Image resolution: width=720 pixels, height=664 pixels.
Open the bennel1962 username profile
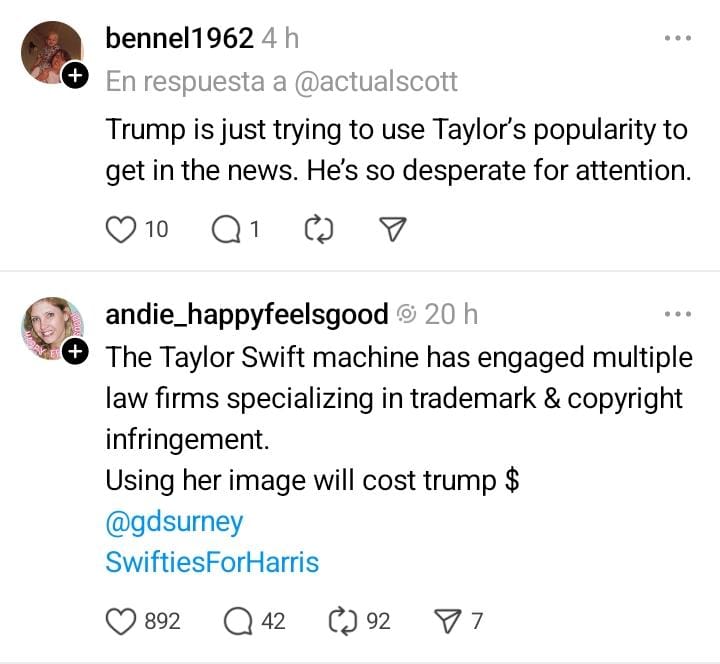pos(179,38)
